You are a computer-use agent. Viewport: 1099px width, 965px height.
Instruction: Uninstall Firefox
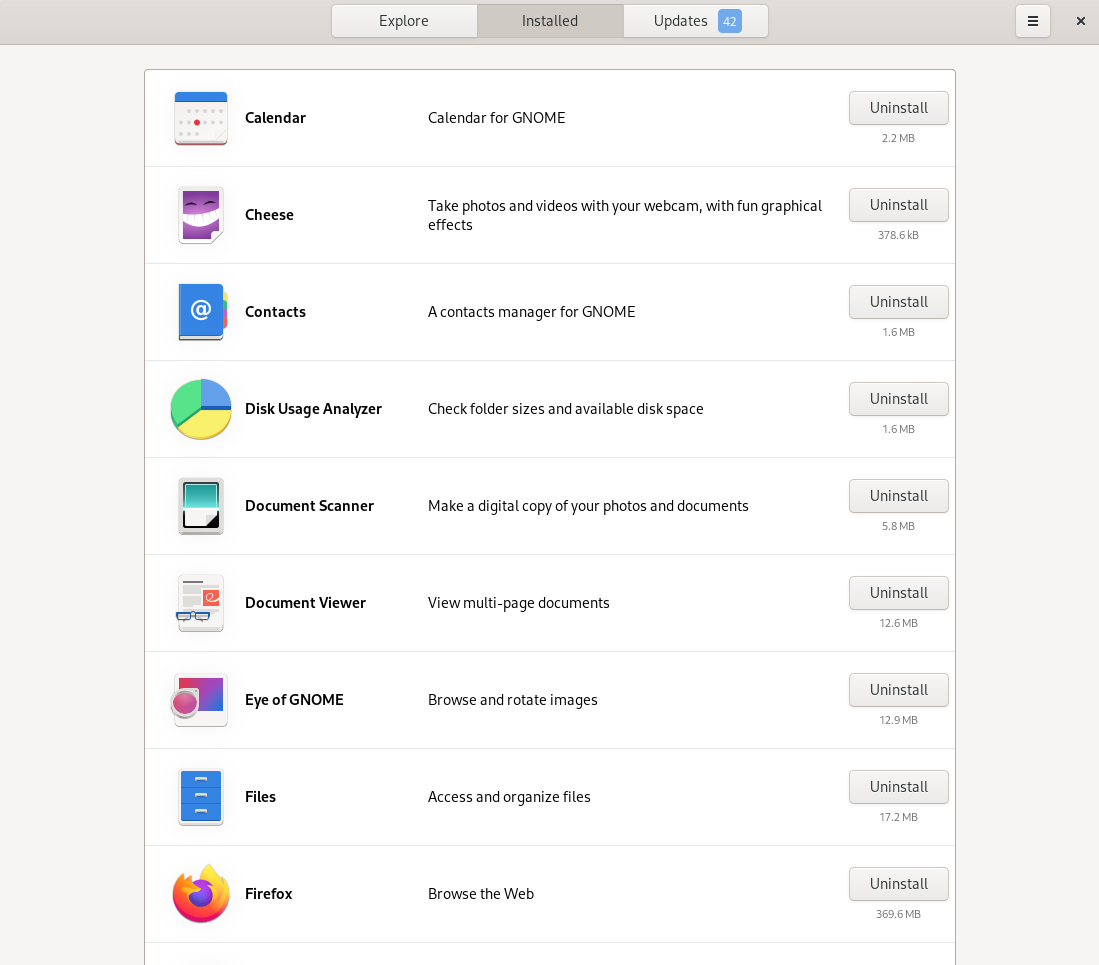pyautogui.click(x=899, y=884)
